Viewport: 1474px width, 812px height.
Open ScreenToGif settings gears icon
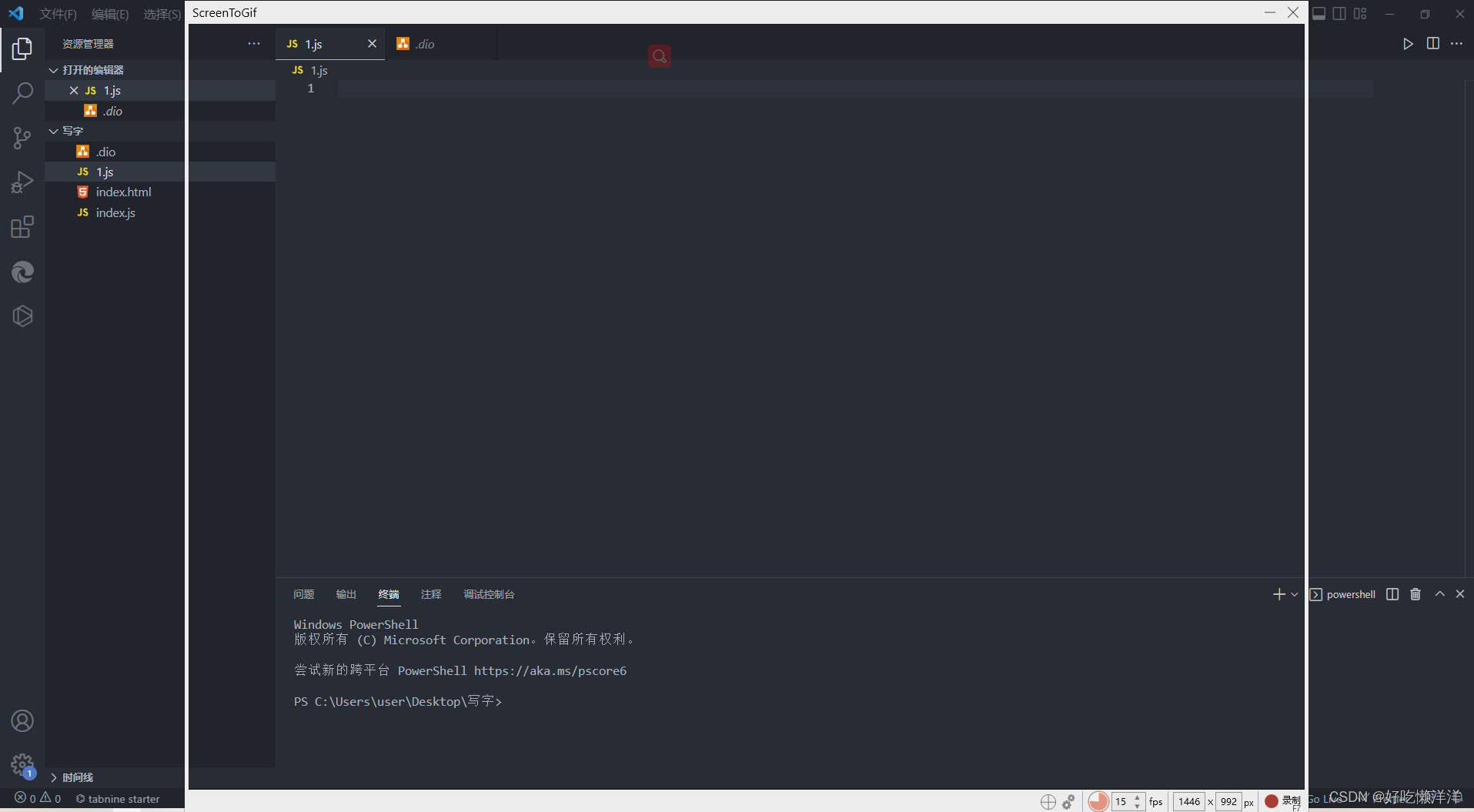tap(1068, 802)
